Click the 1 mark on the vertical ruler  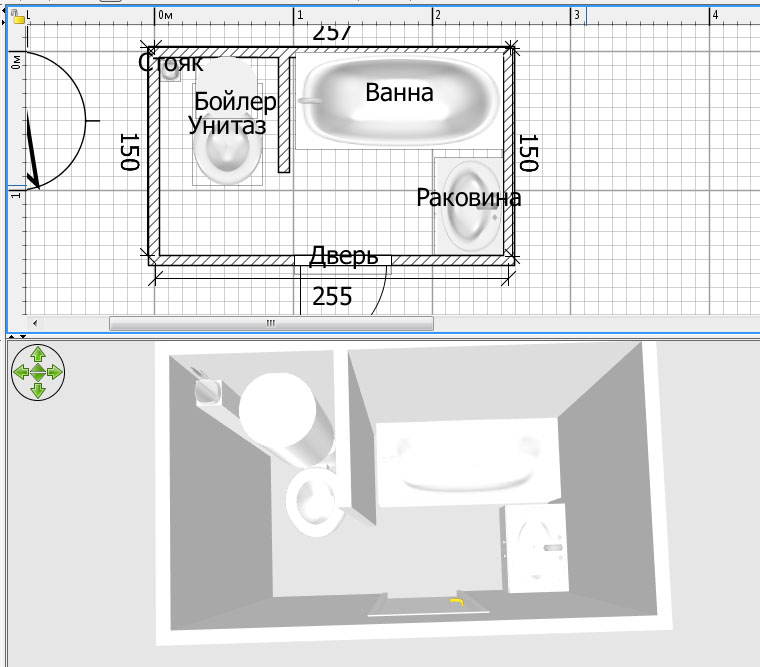(16, 194)
